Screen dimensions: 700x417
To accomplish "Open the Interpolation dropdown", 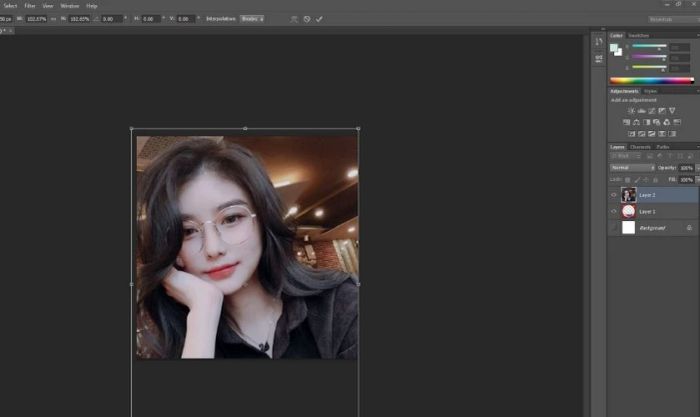I will pos(252,19).
